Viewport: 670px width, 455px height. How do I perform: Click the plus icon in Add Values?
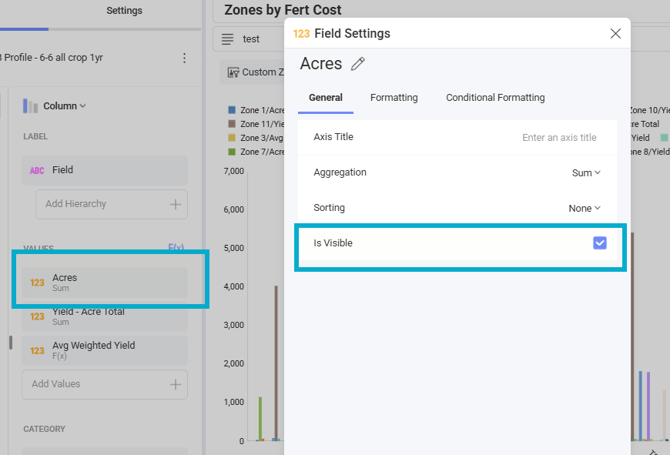pyautogui.click(x=176, y=384)
